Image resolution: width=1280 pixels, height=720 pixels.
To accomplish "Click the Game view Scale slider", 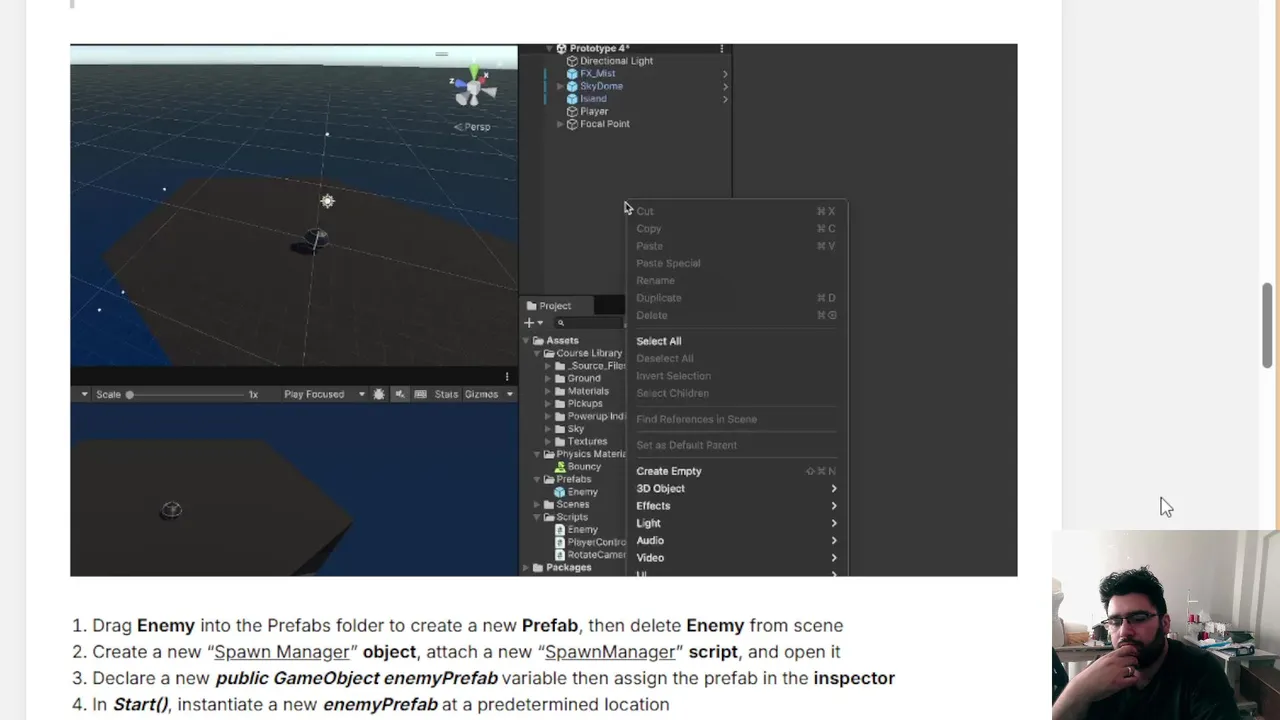I will [x=187, y=395].
